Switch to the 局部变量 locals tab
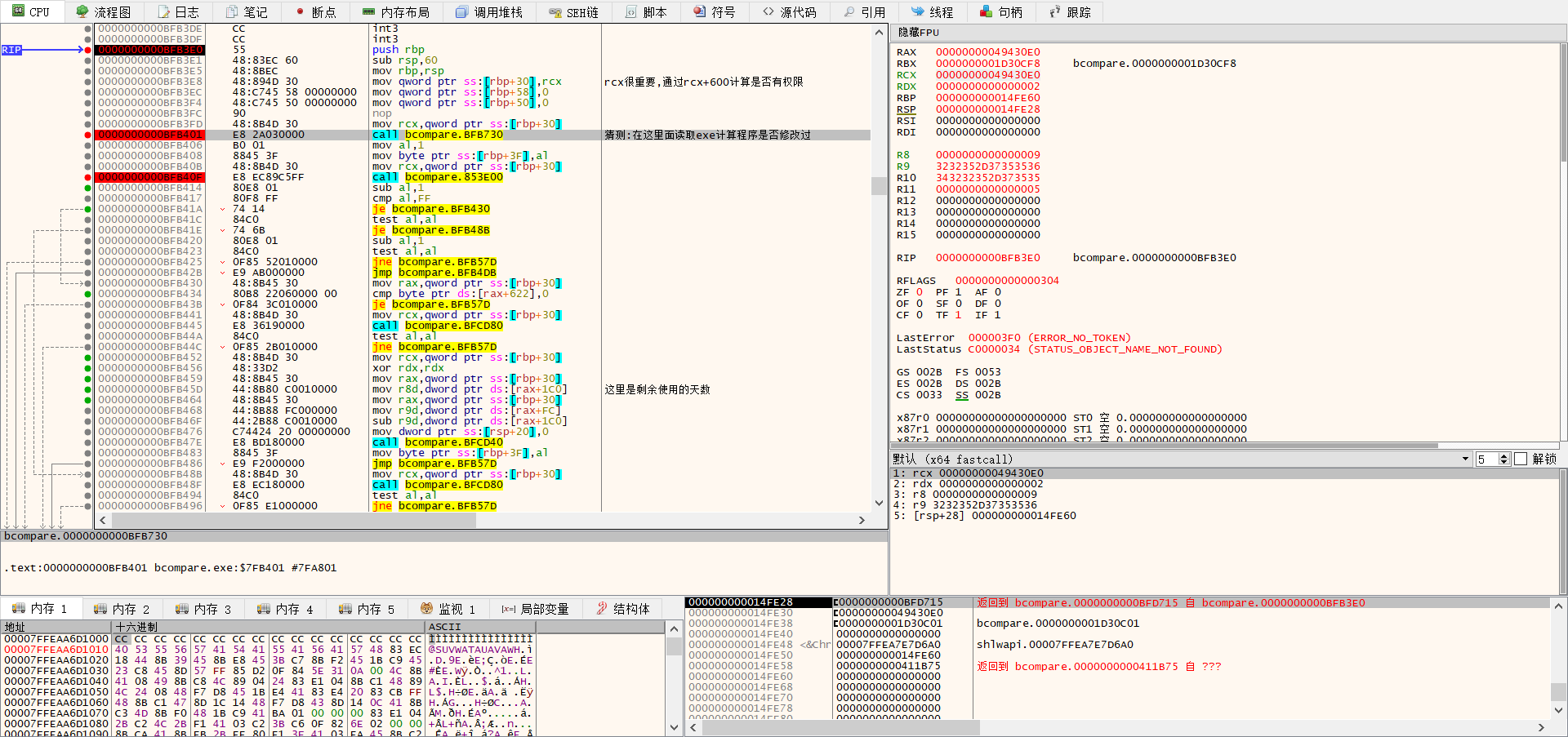The width and height of the screenshot is (1568, 737). [535, 609]
